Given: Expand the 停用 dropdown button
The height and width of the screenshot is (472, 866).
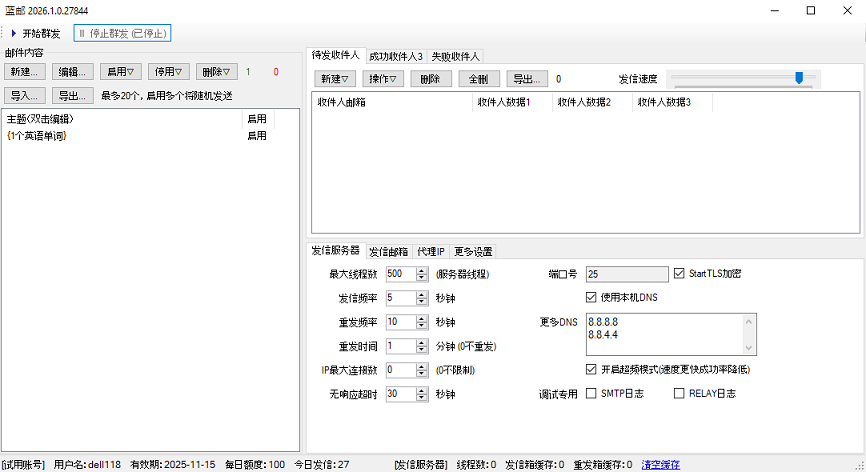Looking at the screenshot, I should (x=168, y=72).
